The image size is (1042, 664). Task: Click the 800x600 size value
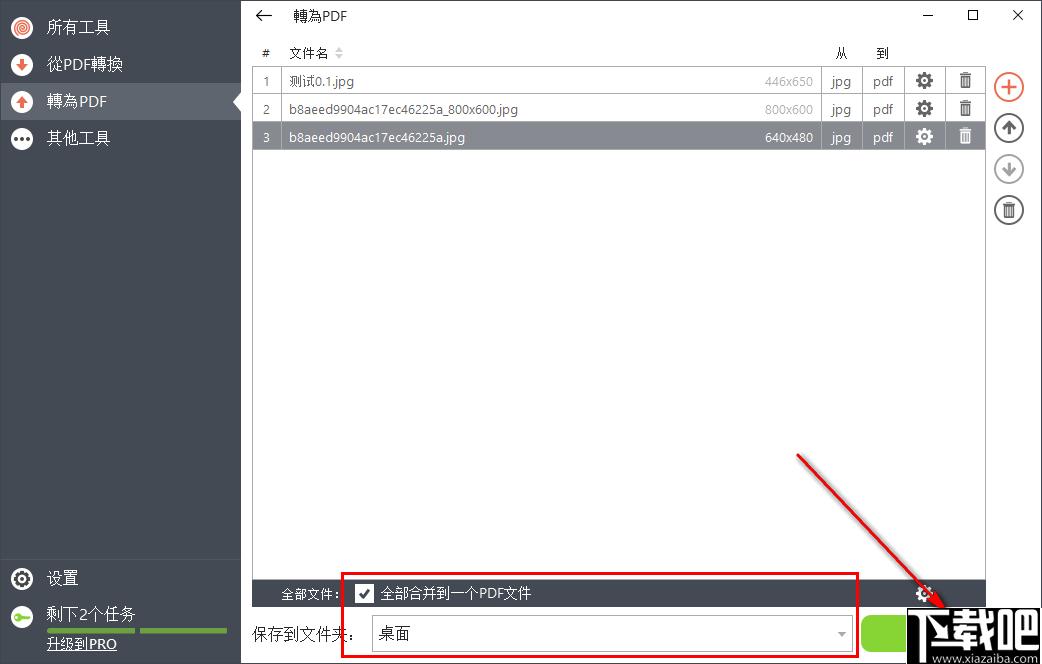788,110
